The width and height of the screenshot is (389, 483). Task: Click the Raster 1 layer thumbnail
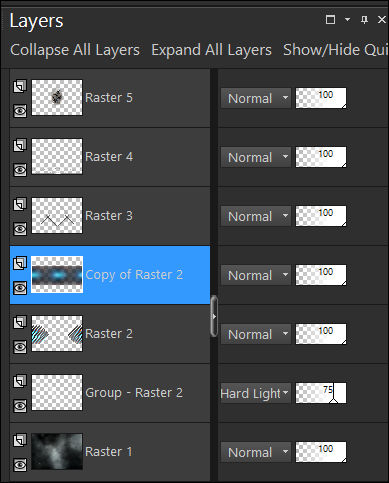pyautogui.click(x=57, y=451)
